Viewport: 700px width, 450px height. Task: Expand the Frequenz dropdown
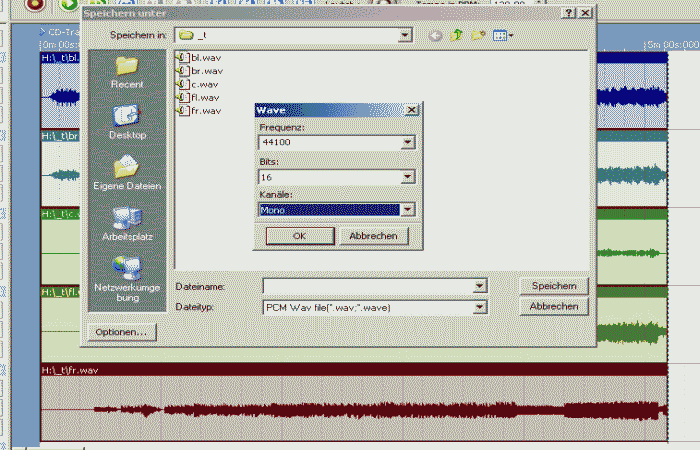407,143
